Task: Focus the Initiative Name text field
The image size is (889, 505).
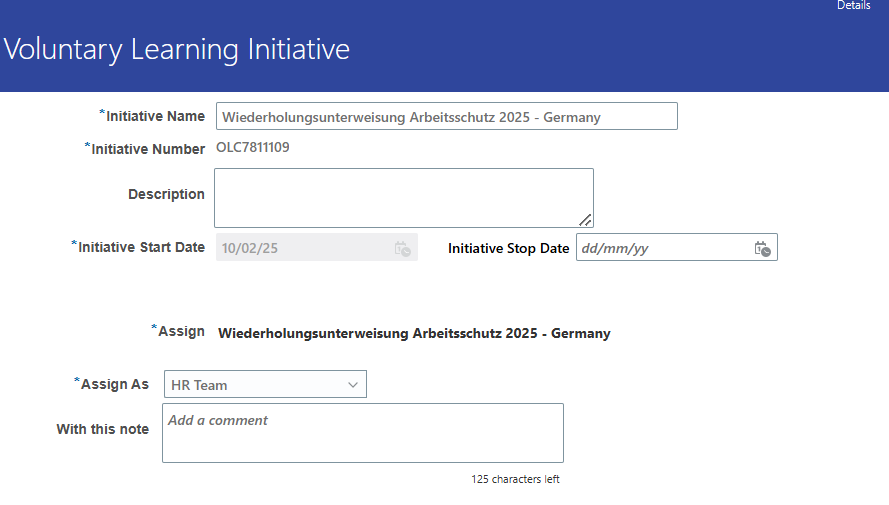Action: 447,116
